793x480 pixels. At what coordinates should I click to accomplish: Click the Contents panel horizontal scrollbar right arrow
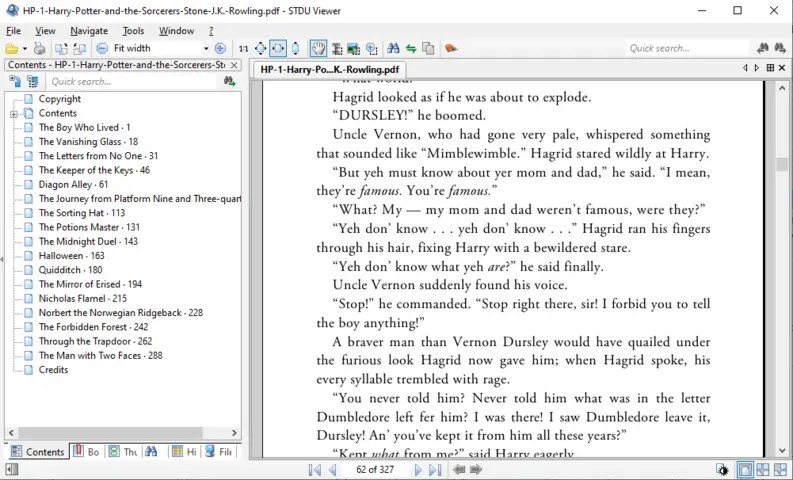click(234, 433)
